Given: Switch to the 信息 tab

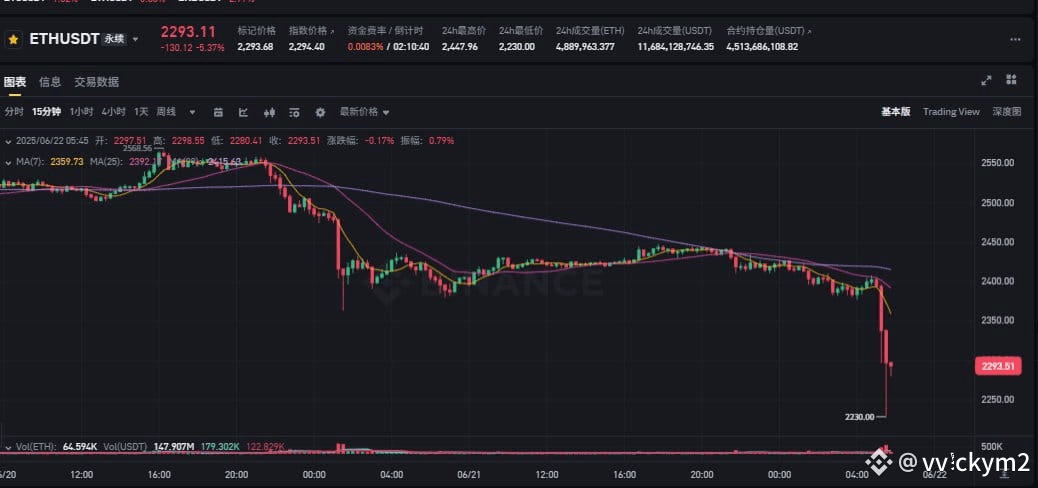Looking at the screenshot, I should coord(50,82).
